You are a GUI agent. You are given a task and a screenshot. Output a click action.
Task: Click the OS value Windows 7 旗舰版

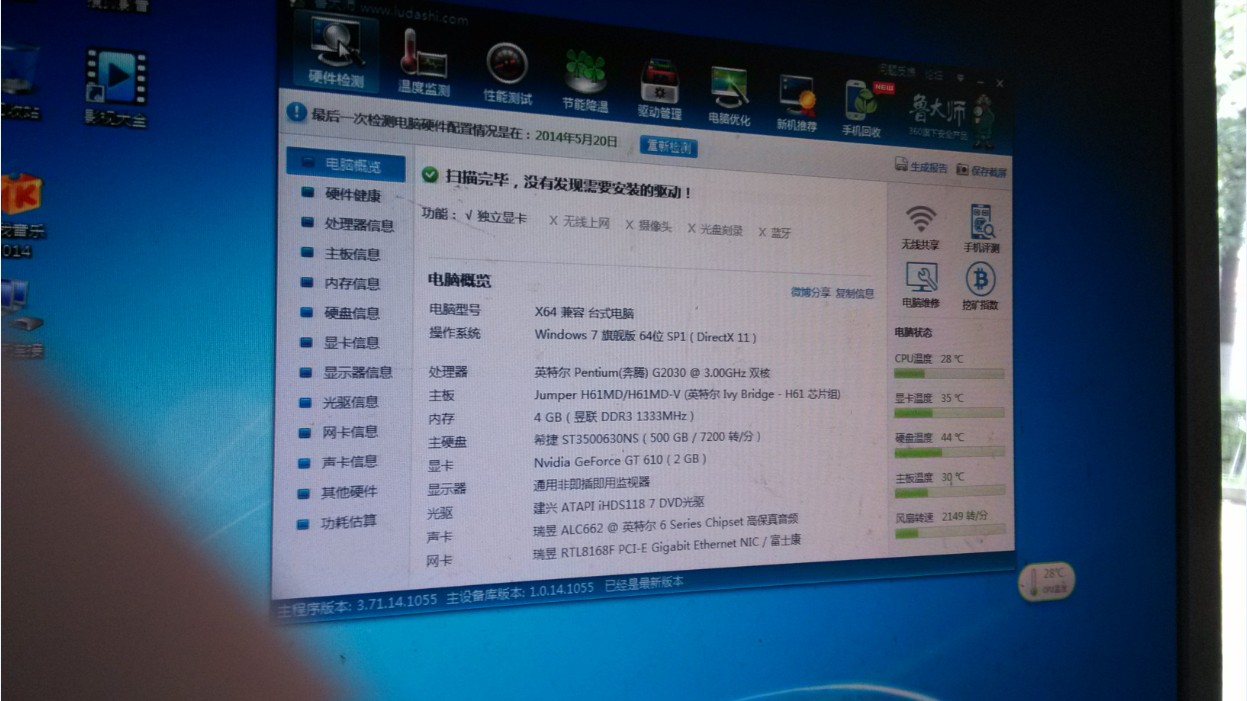(646, 336)
